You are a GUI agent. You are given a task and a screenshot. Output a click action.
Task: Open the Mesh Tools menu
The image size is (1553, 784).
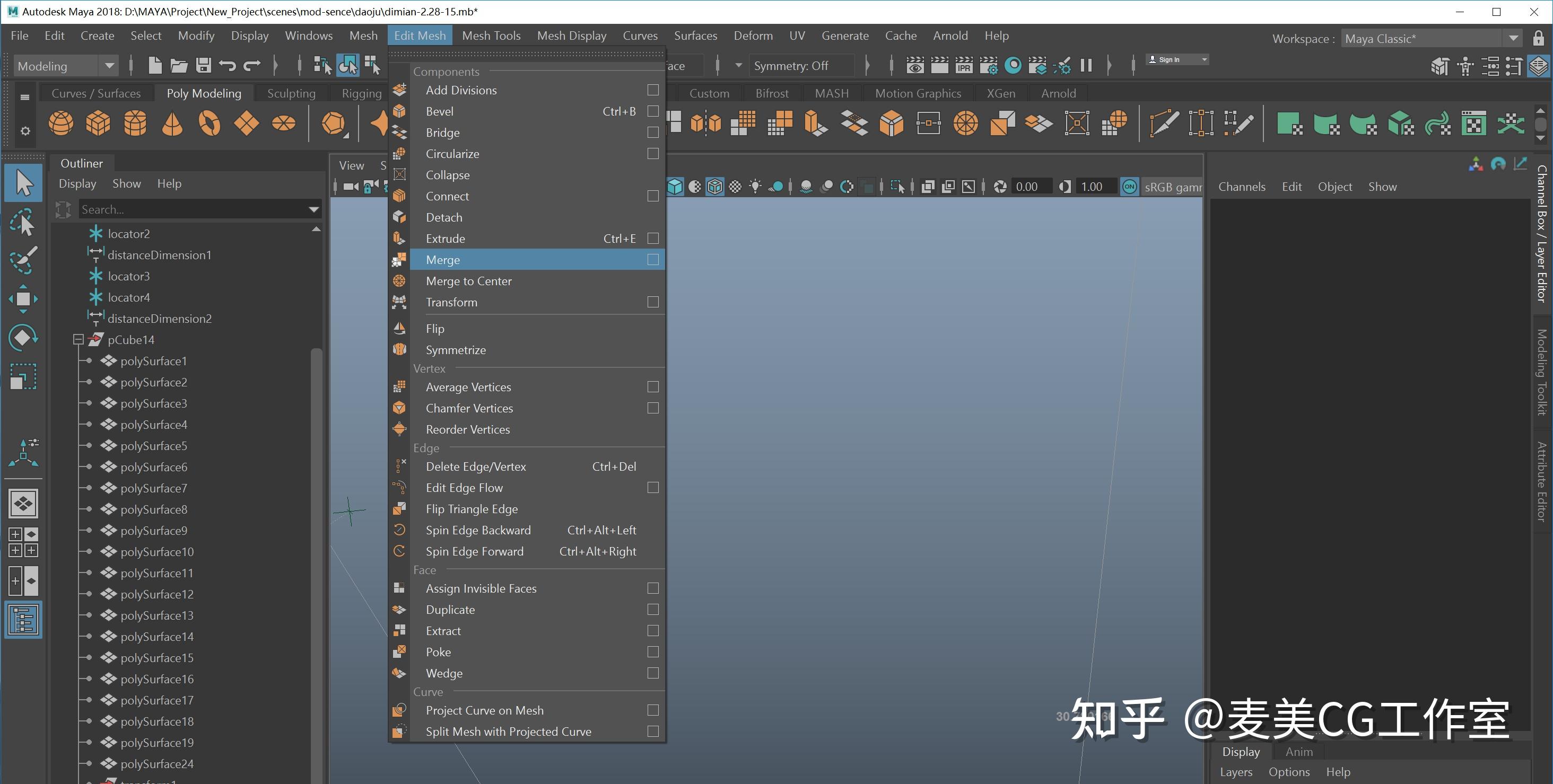(x=491, y=35)
